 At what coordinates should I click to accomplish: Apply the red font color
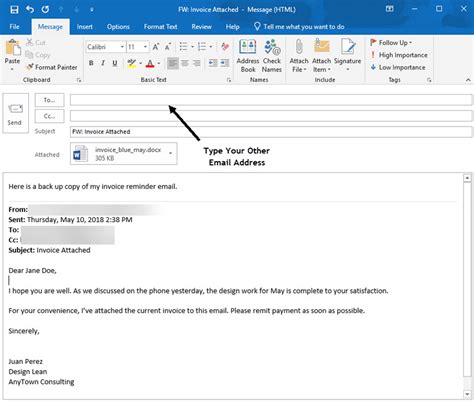click(150, 63)
